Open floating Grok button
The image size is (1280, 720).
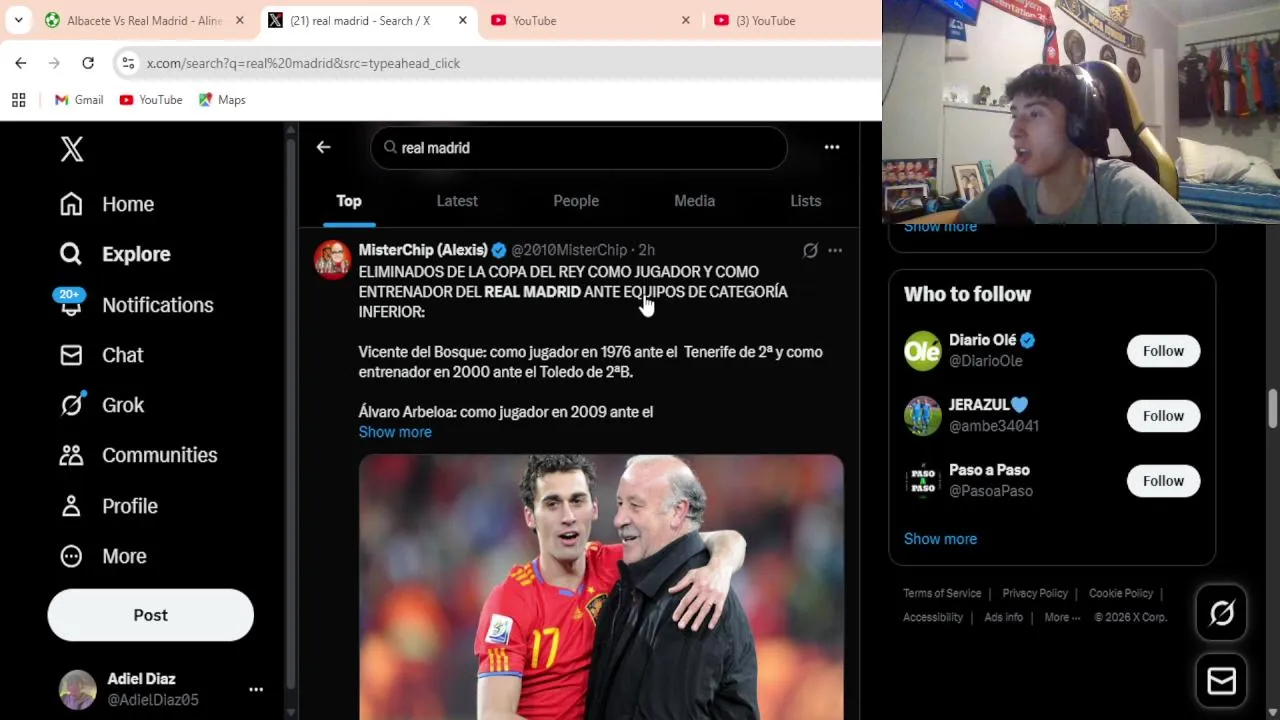tap(1222, 613)
